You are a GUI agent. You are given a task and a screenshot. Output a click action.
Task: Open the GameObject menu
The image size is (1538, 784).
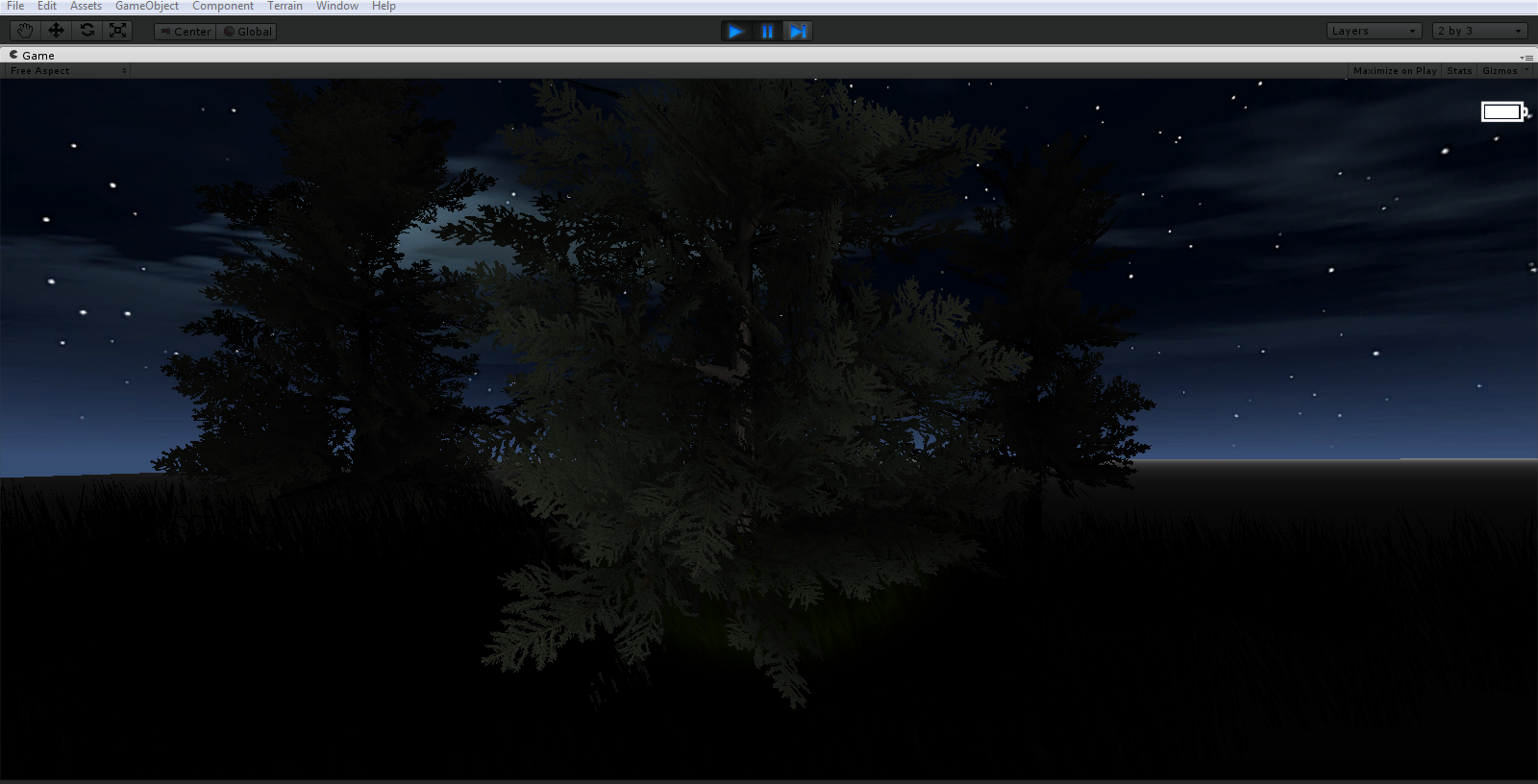click(147, 6)
